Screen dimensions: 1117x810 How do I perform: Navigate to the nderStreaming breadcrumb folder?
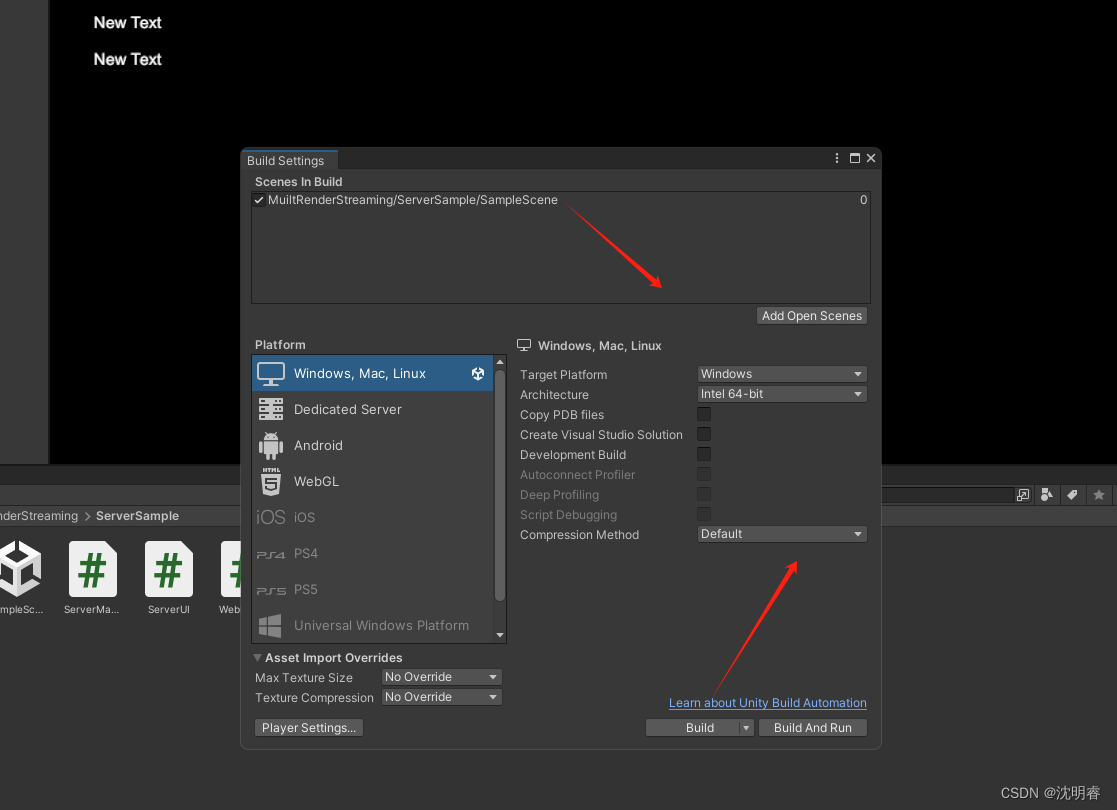(x=39, y=516)
